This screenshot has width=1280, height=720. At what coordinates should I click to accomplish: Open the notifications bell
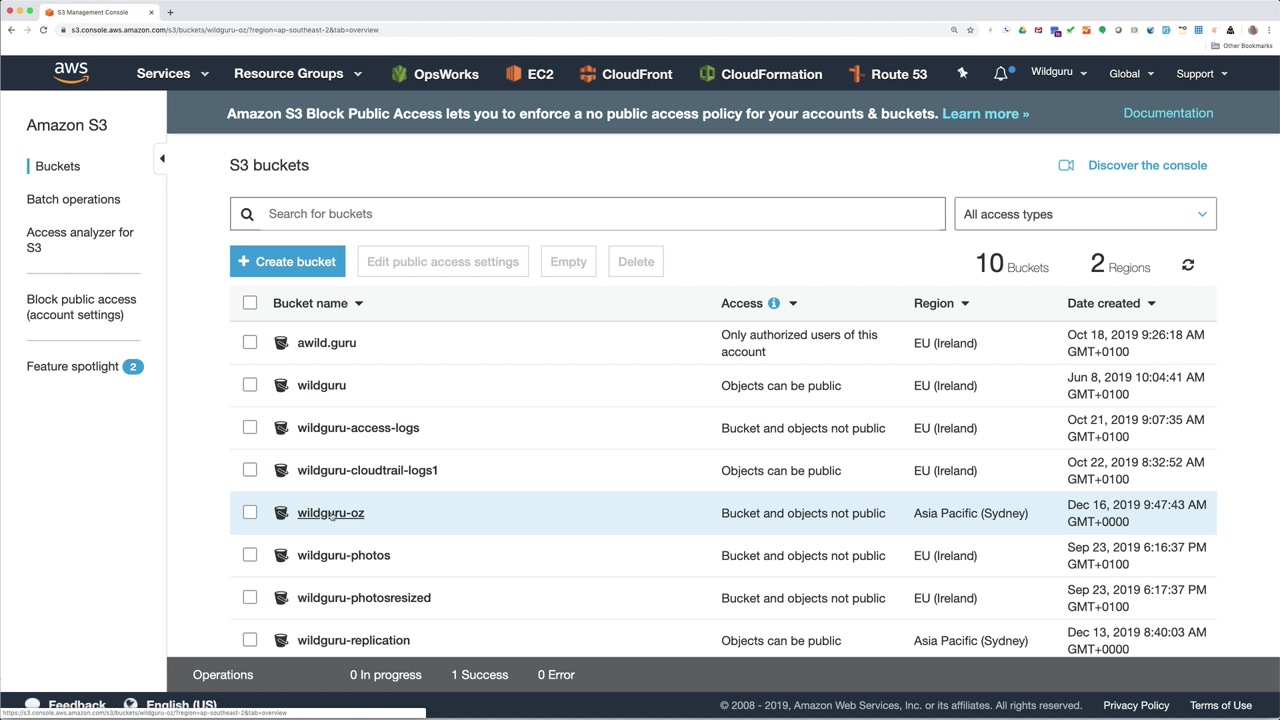pyautogui.click(x=1001, y=73)
